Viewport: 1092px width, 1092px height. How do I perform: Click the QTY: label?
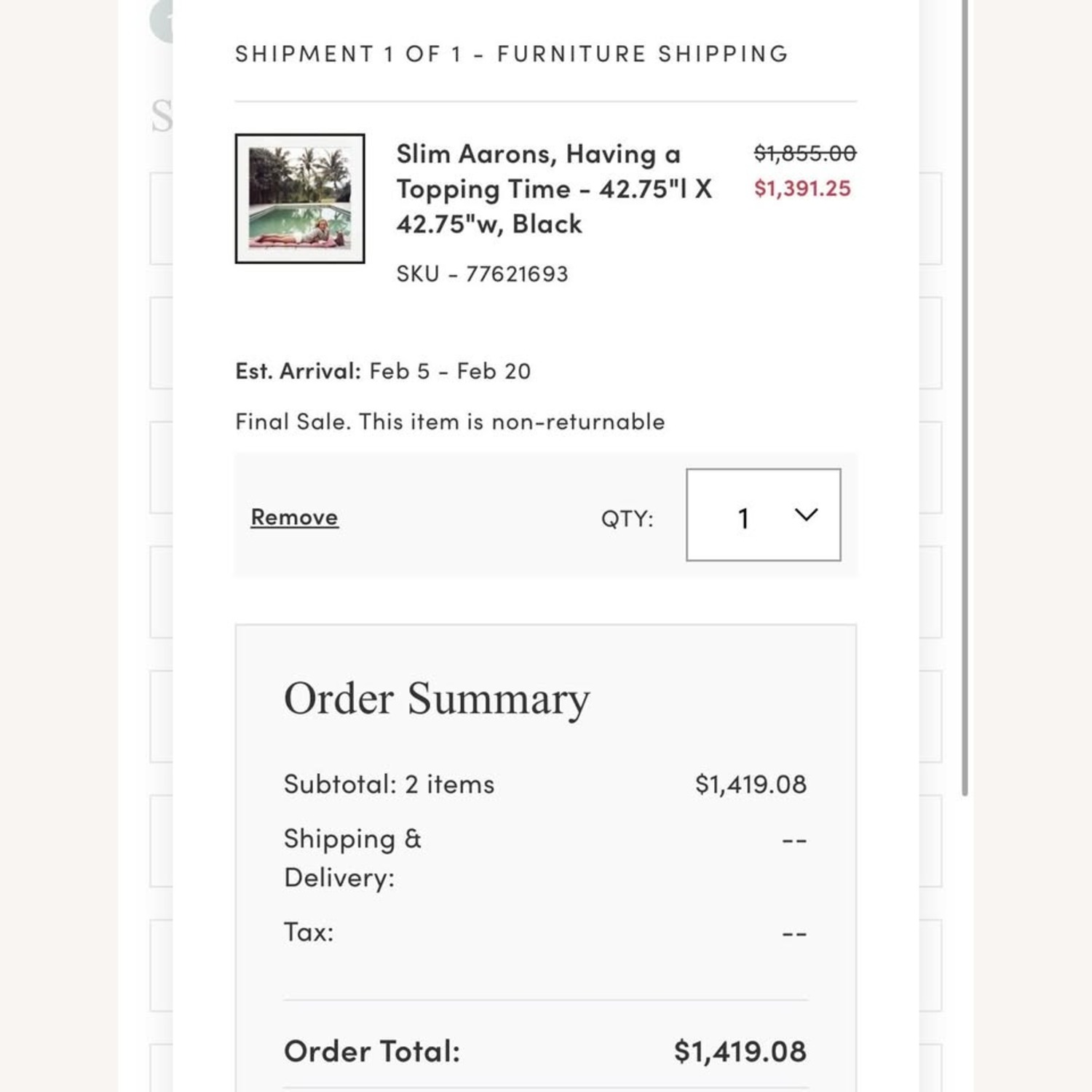click(x=627, y=518)
